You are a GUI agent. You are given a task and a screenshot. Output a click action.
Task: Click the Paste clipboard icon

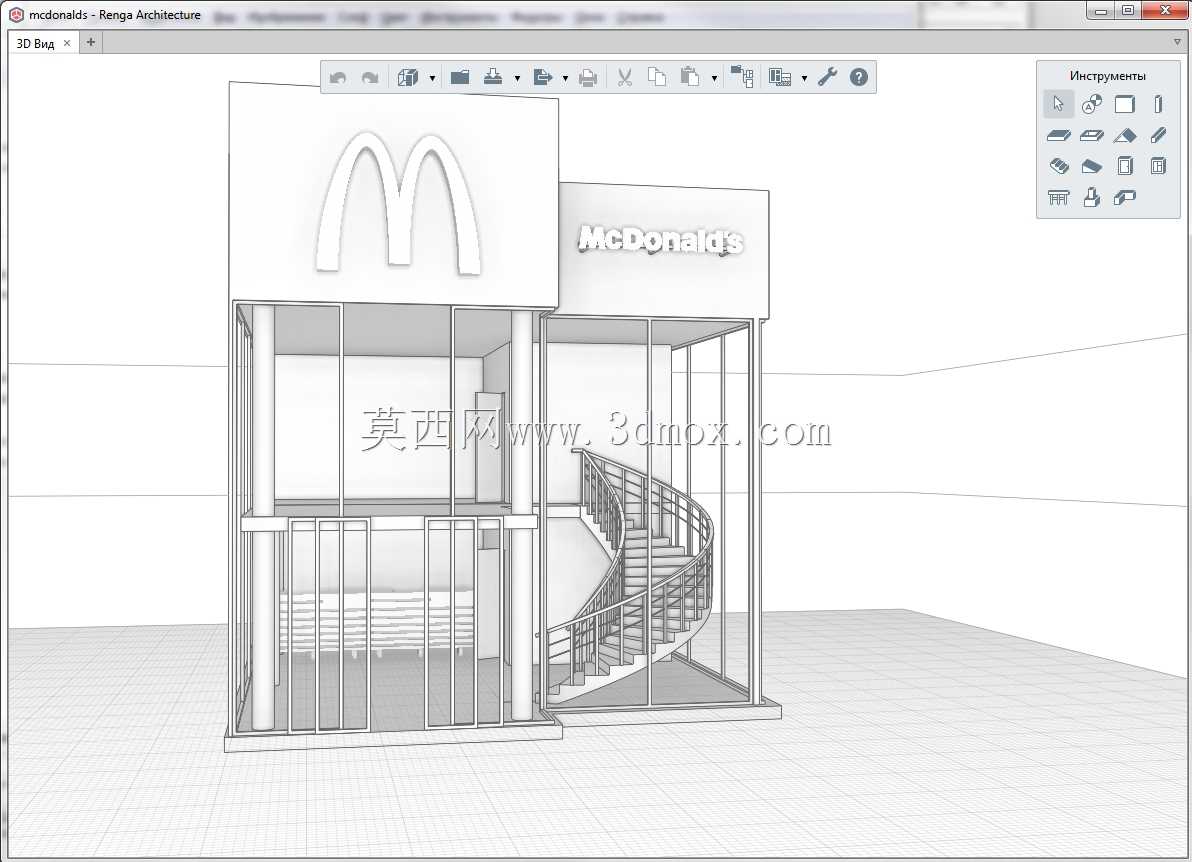click(690, 77)
